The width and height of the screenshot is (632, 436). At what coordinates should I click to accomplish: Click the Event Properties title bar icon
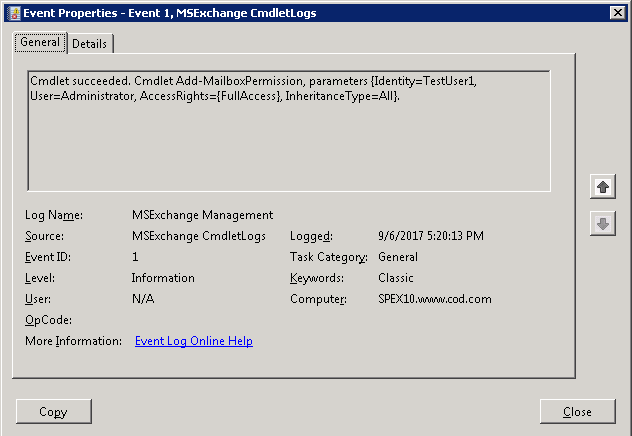coord(14,13)
